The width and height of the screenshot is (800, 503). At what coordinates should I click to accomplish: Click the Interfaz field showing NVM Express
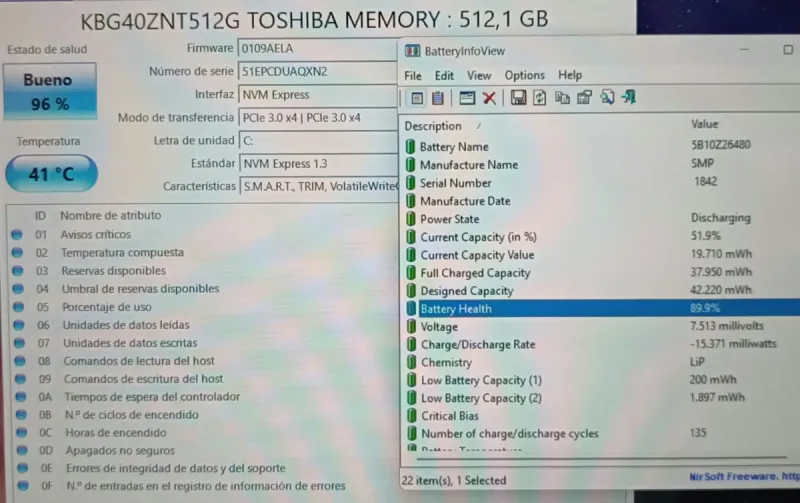tap(317, 95)
